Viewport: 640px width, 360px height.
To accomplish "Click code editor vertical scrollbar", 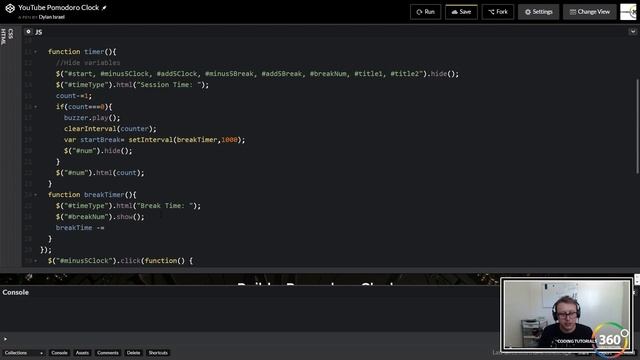I will pos(637,127).
